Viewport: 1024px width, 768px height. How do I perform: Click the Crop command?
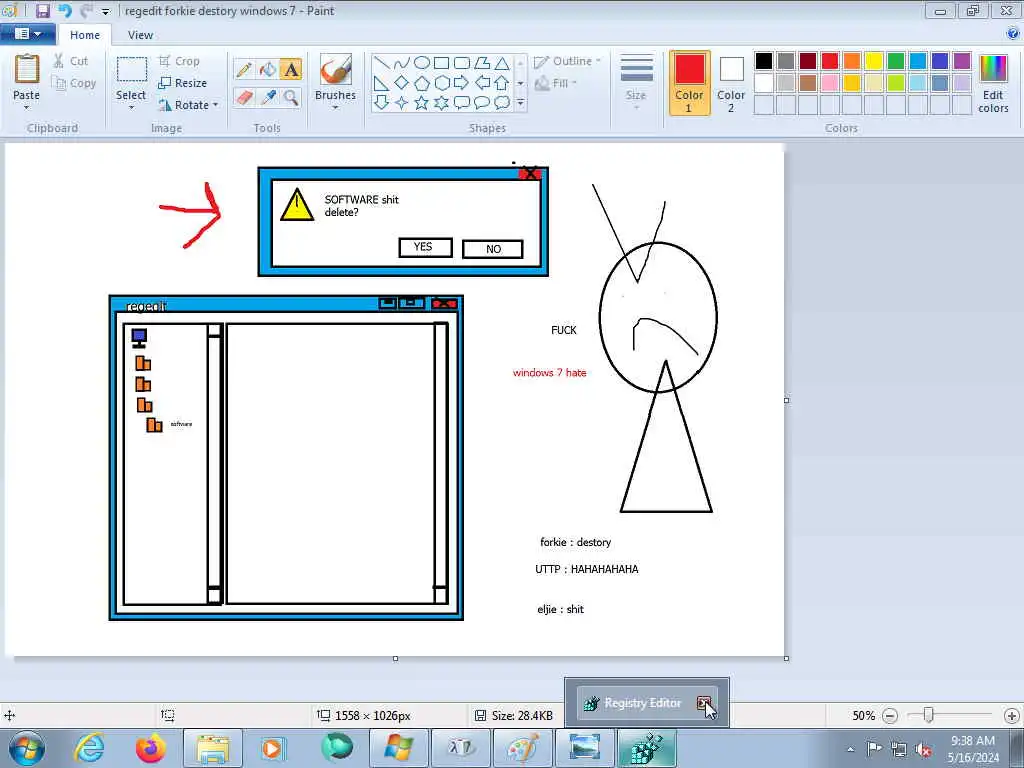180,61
